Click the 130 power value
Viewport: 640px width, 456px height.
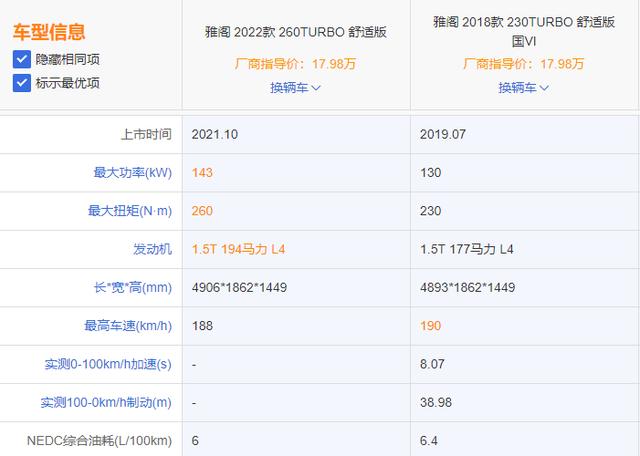[x=431, y=173]
